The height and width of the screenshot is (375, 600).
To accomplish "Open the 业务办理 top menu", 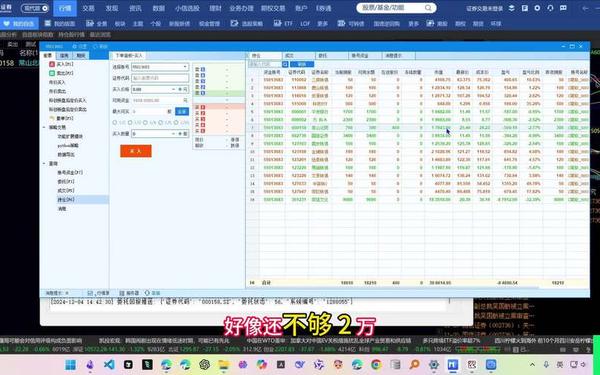I will [x=241, y=8].
